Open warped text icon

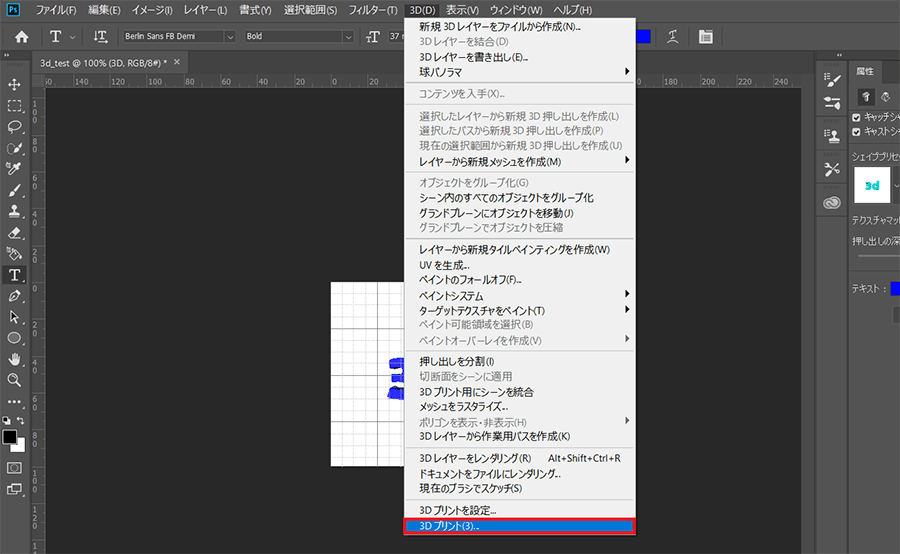(x=673, y=37)
